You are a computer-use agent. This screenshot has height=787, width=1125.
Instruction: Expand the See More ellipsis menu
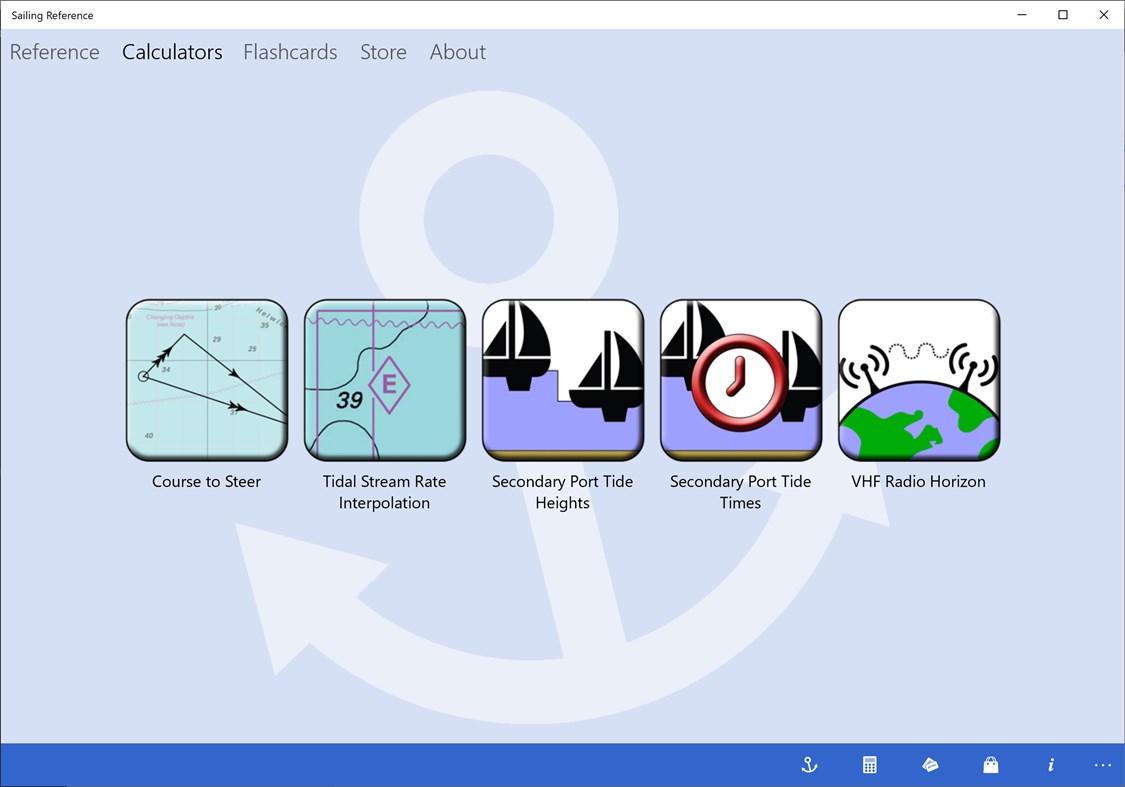(1102, 764)
